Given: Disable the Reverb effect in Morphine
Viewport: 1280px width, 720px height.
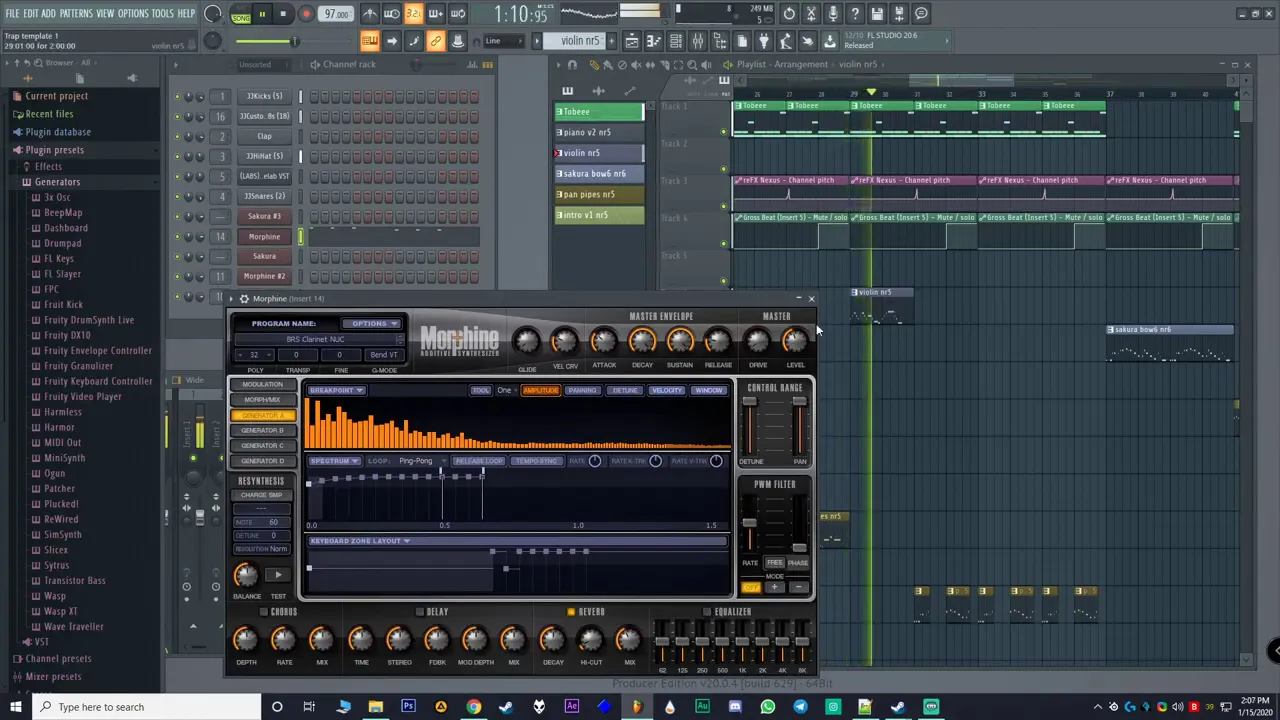Looking at the screenshot, I should pyautogui.click(x=571, y=612).
